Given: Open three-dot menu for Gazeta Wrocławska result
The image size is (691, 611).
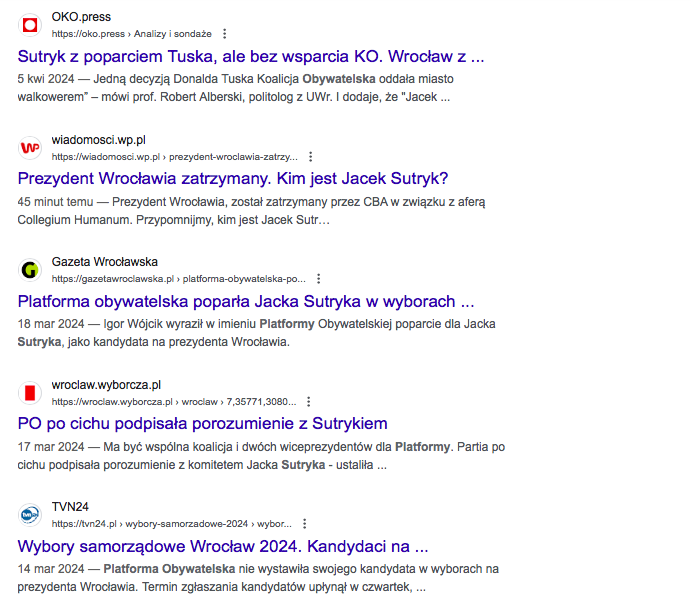Looking at the screenshot, I should click(319, 279).
